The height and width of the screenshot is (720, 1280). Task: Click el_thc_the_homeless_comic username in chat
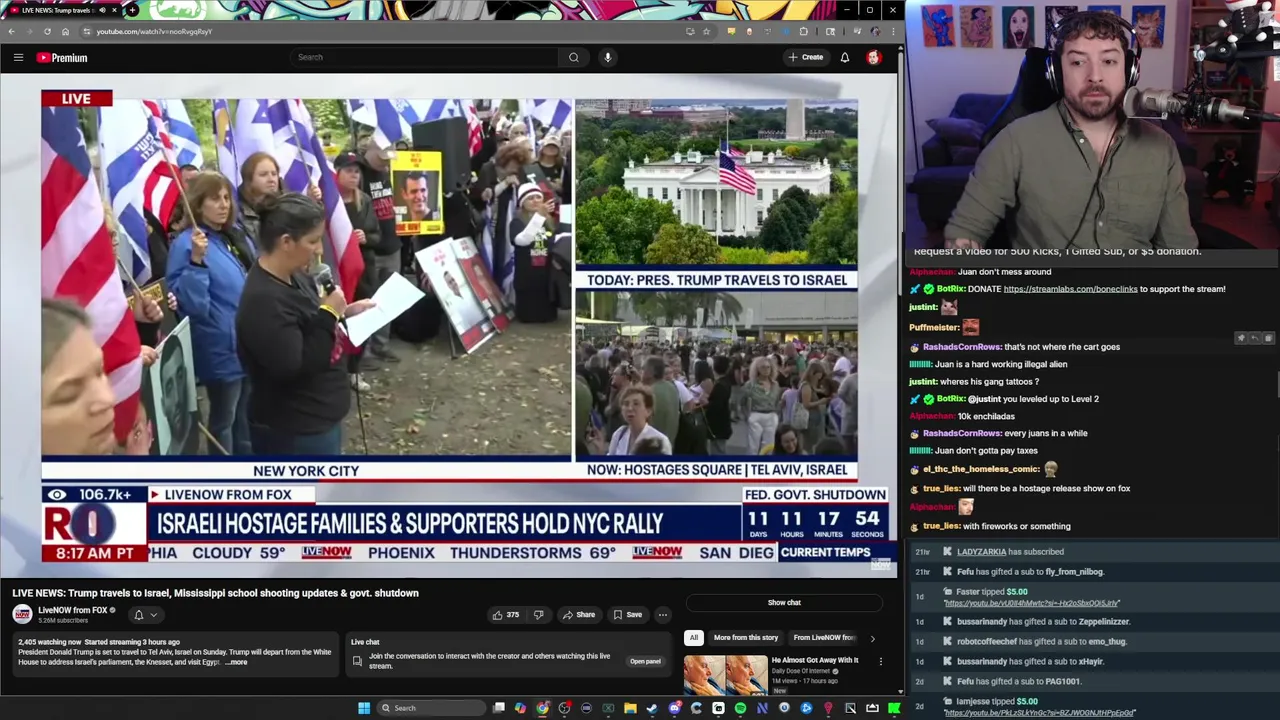981,469
